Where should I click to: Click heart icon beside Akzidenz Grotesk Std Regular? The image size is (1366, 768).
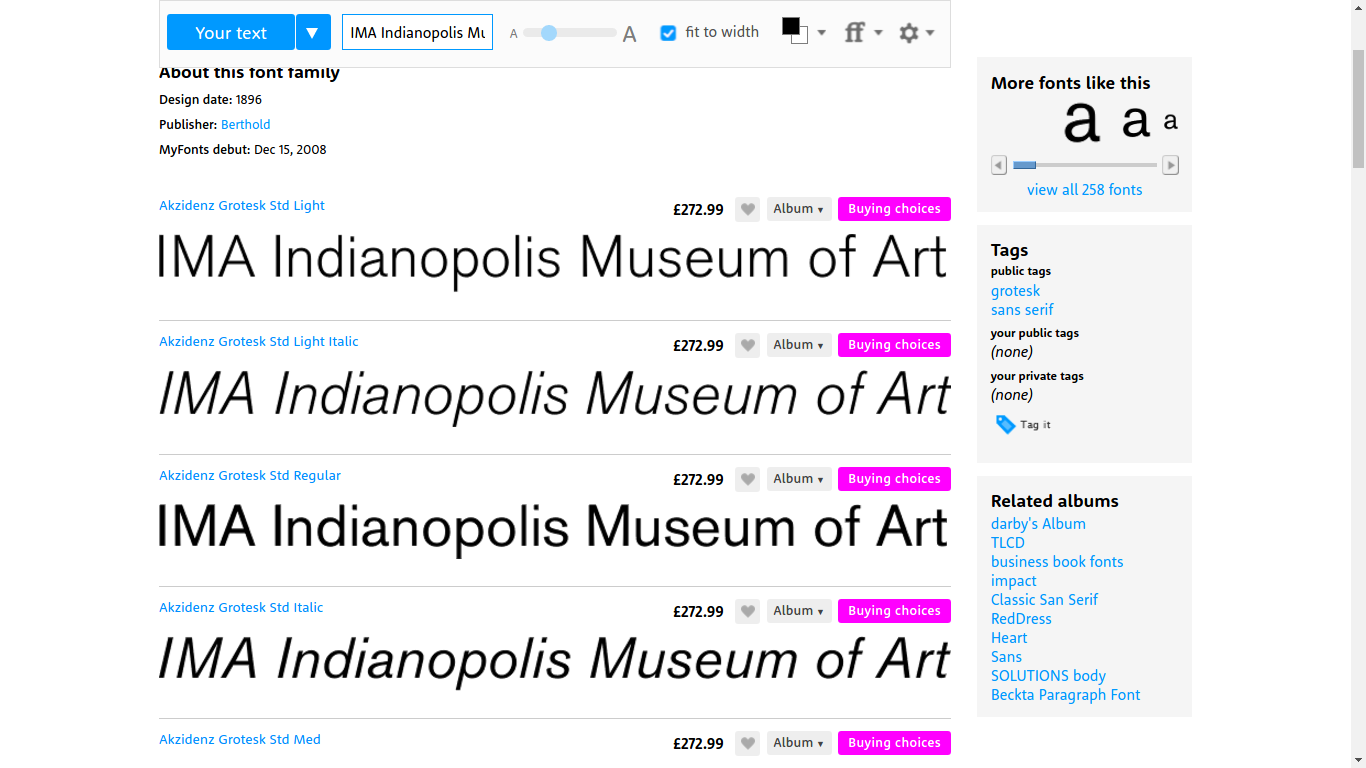click(x=747, y=479)
